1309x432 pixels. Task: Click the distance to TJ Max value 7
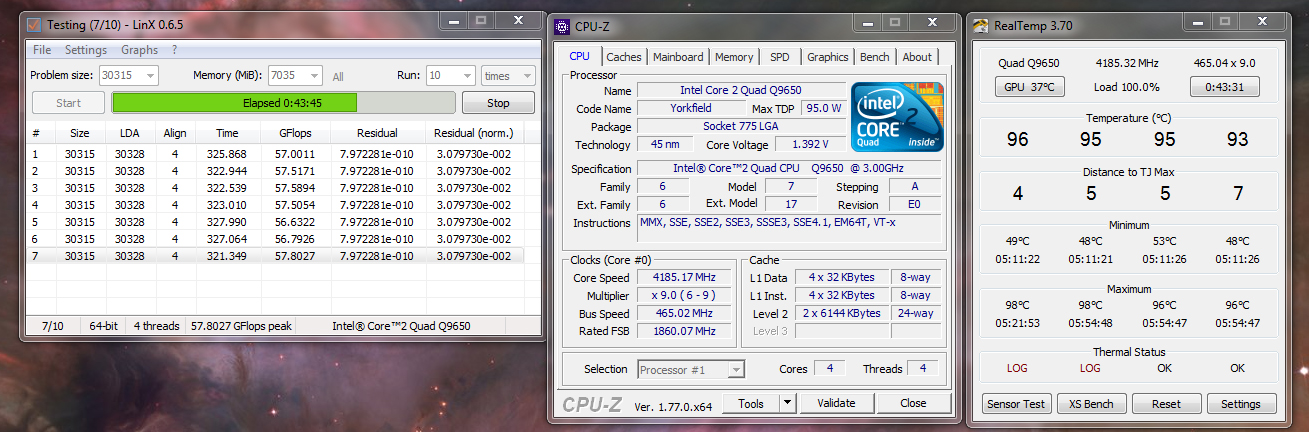(x=1238, y=194)
